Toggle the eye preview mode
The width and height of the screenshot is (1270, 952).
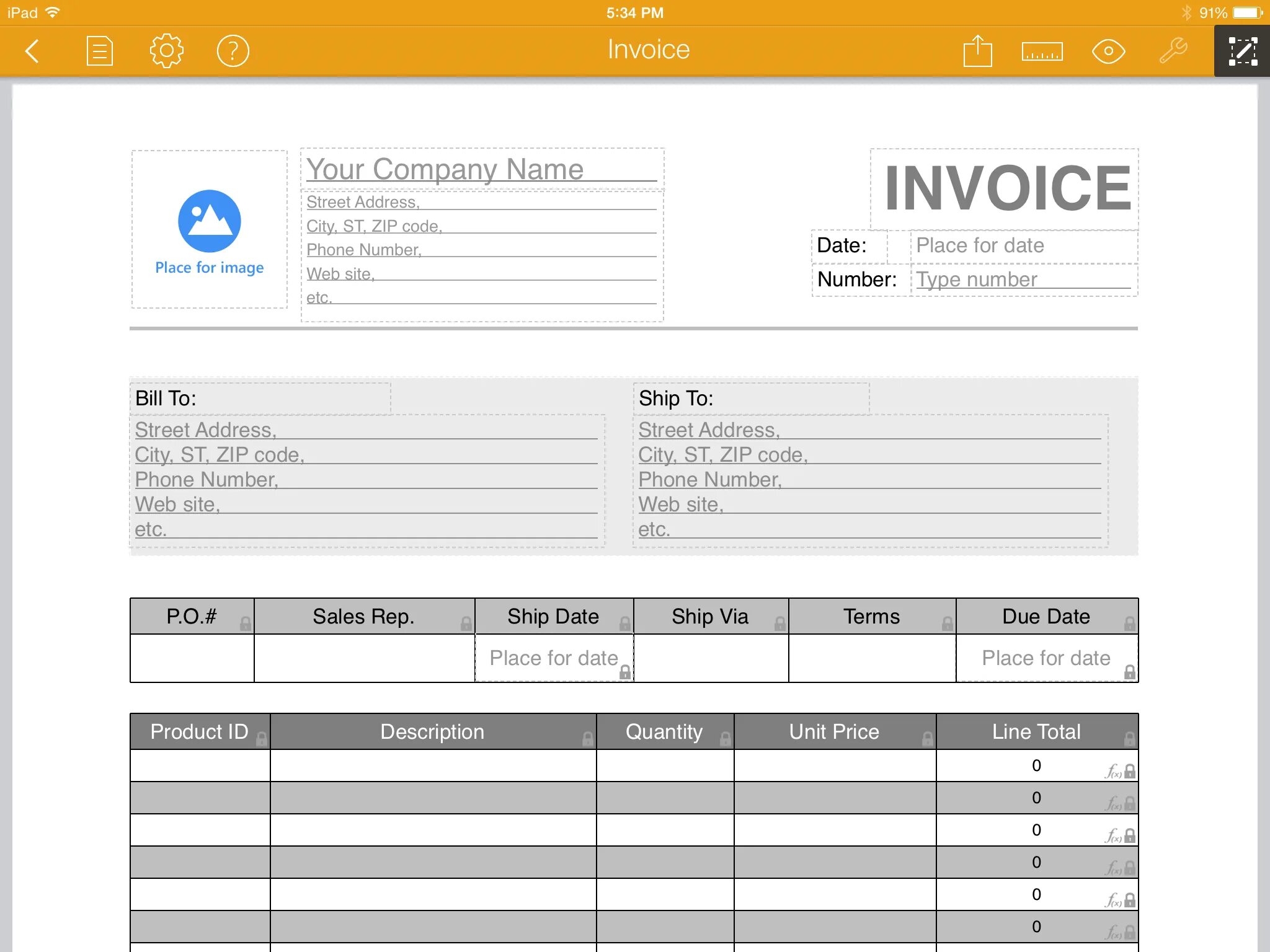click(x=1108, y=51)
